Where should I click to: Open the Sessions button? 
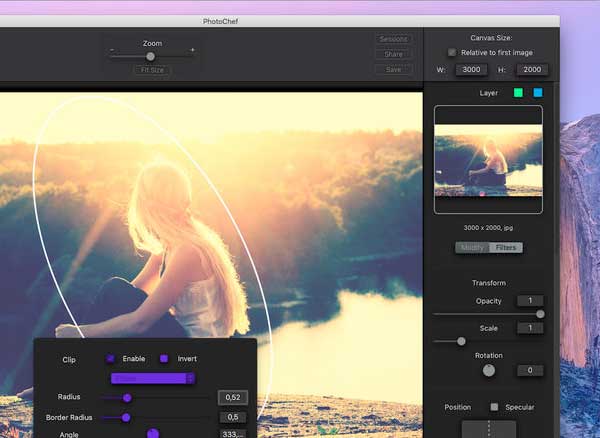tap(393, 39)
